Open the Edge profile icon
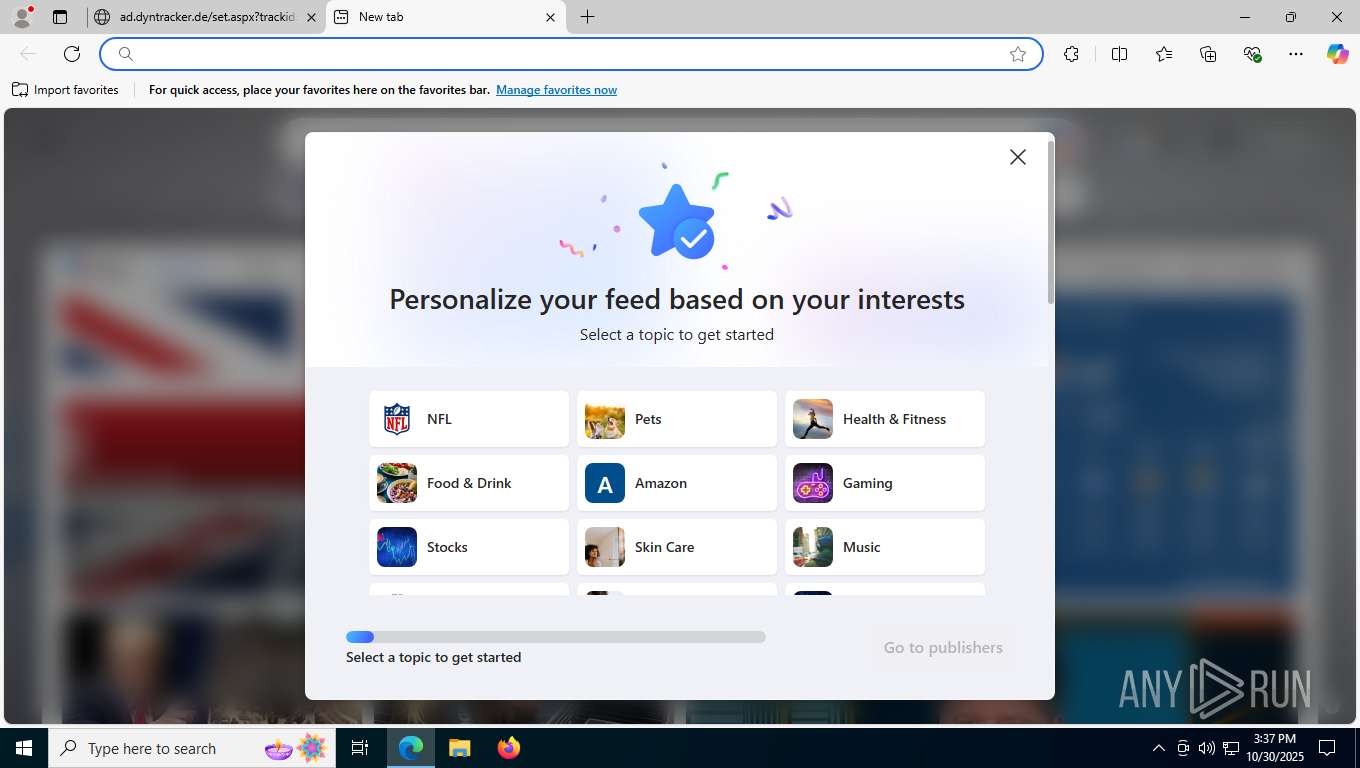 [x=22, y=17]
